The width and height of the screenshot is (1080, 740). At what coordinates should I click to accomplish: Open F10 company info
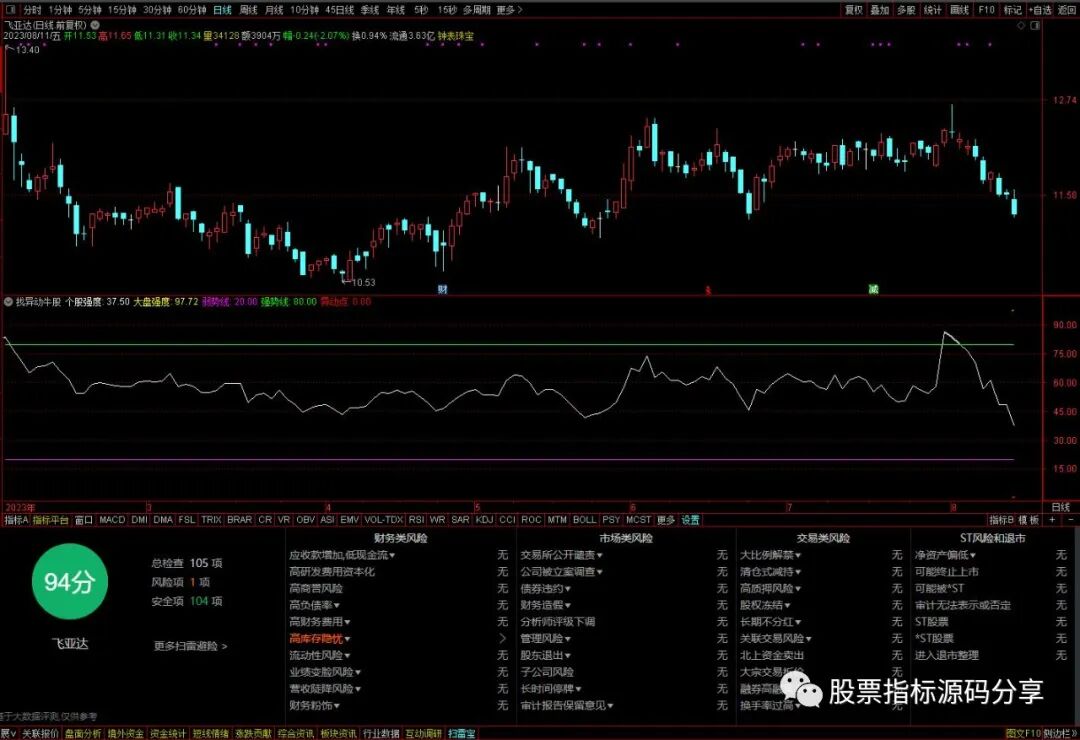pyautogui.click(x=986, y=10)
